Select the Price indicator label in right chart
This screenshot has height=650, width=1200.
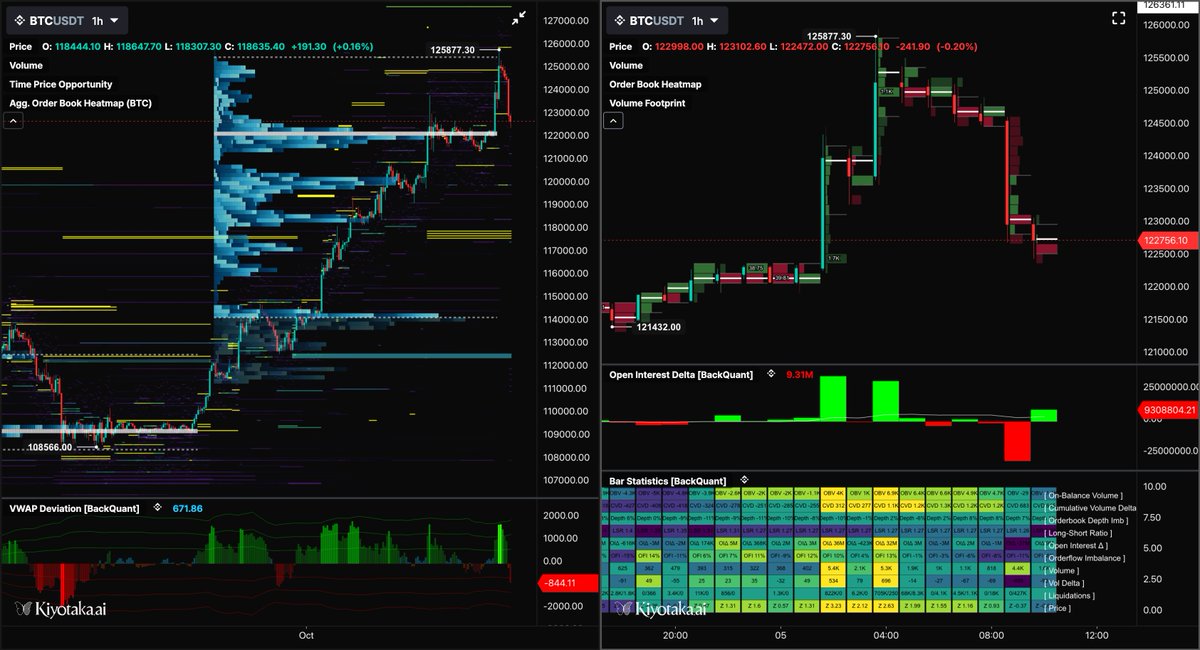[621, 47]
